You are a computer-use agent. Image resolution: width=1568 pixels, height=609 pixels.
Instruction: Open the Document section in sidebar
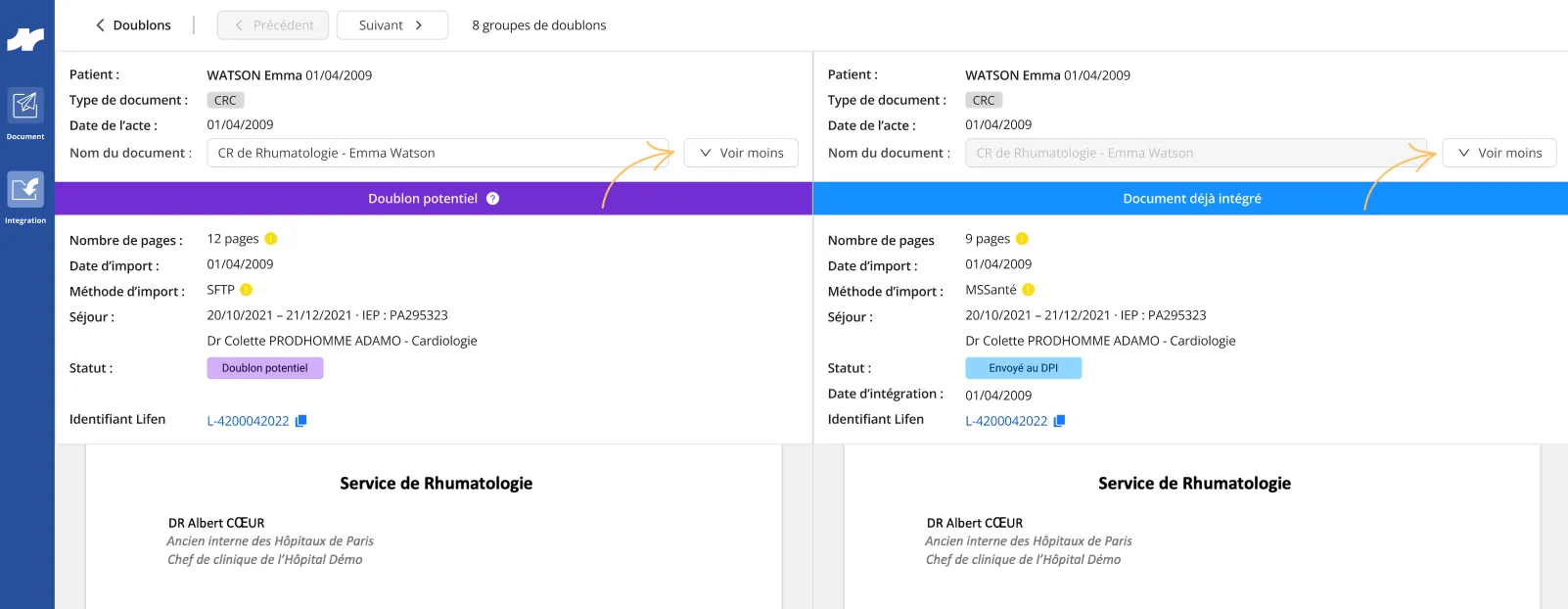click(x=25, y=114)
